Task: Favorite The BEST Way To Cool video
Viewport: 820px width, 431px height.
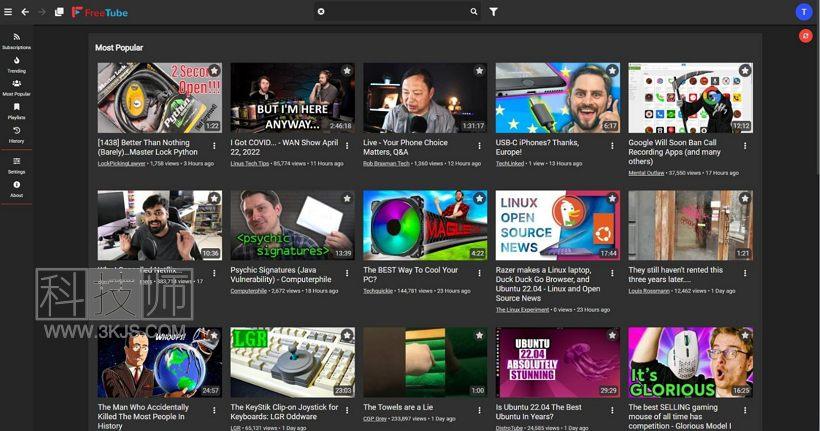Action: 479,198
